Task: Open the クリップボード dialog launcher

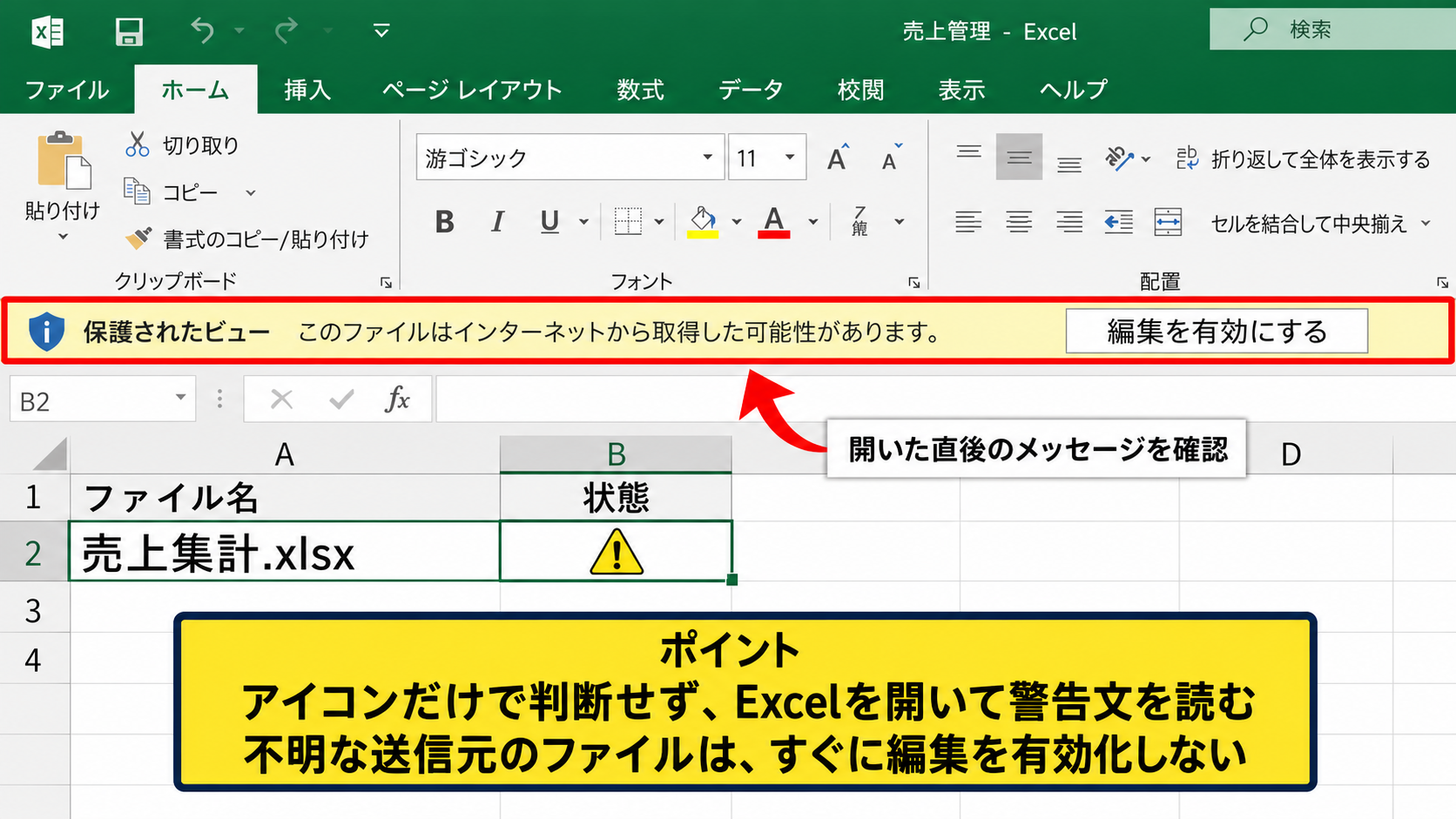Action: [x=386, y=282]
